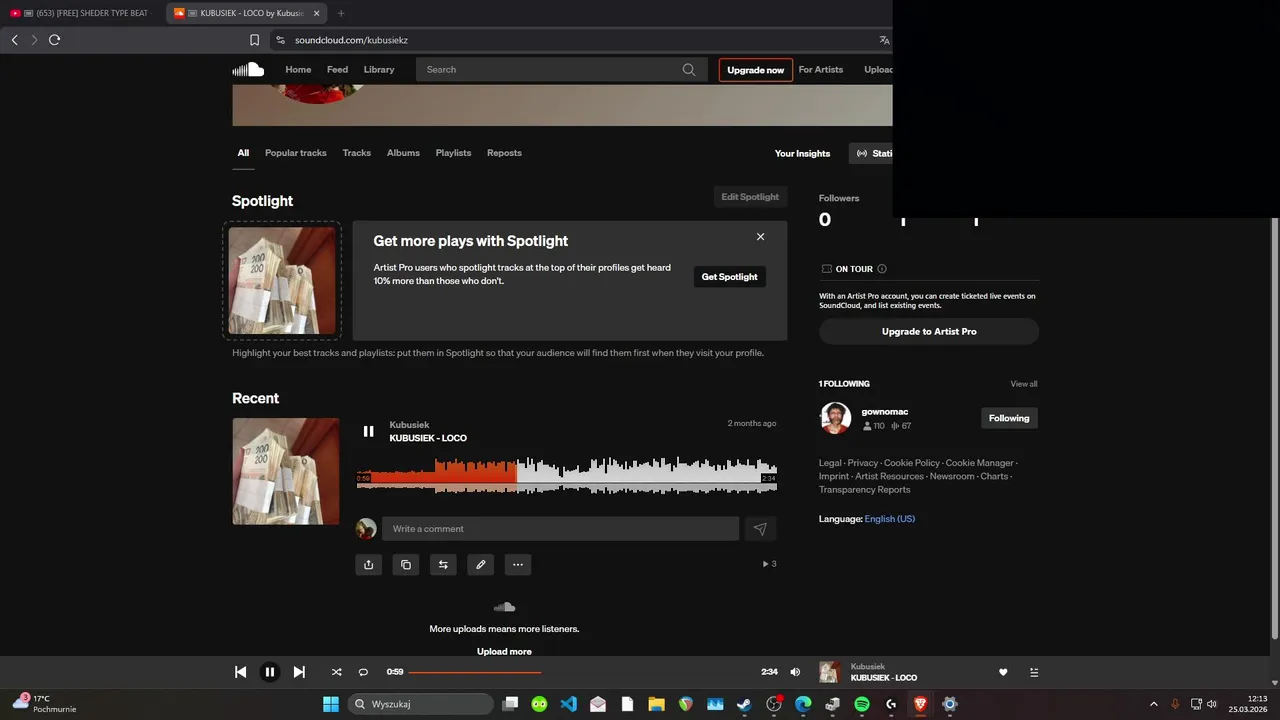Open Steam from the taskbar
Image resolution: width=1280 pixels, height=720 pixels.
[x=744, y=704]
